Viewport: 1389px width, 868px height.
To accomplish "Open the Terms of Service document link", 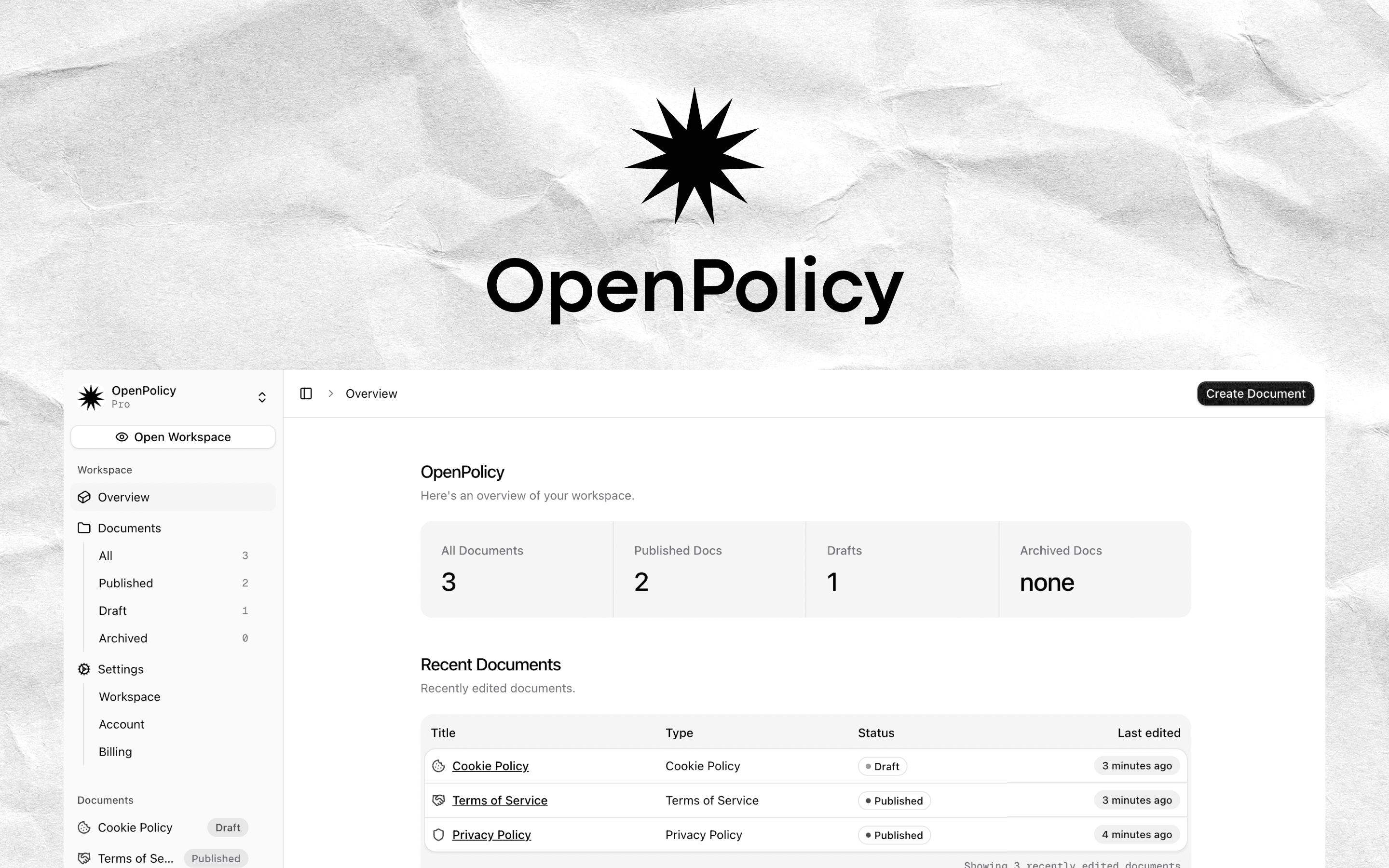I will (499, 800).
